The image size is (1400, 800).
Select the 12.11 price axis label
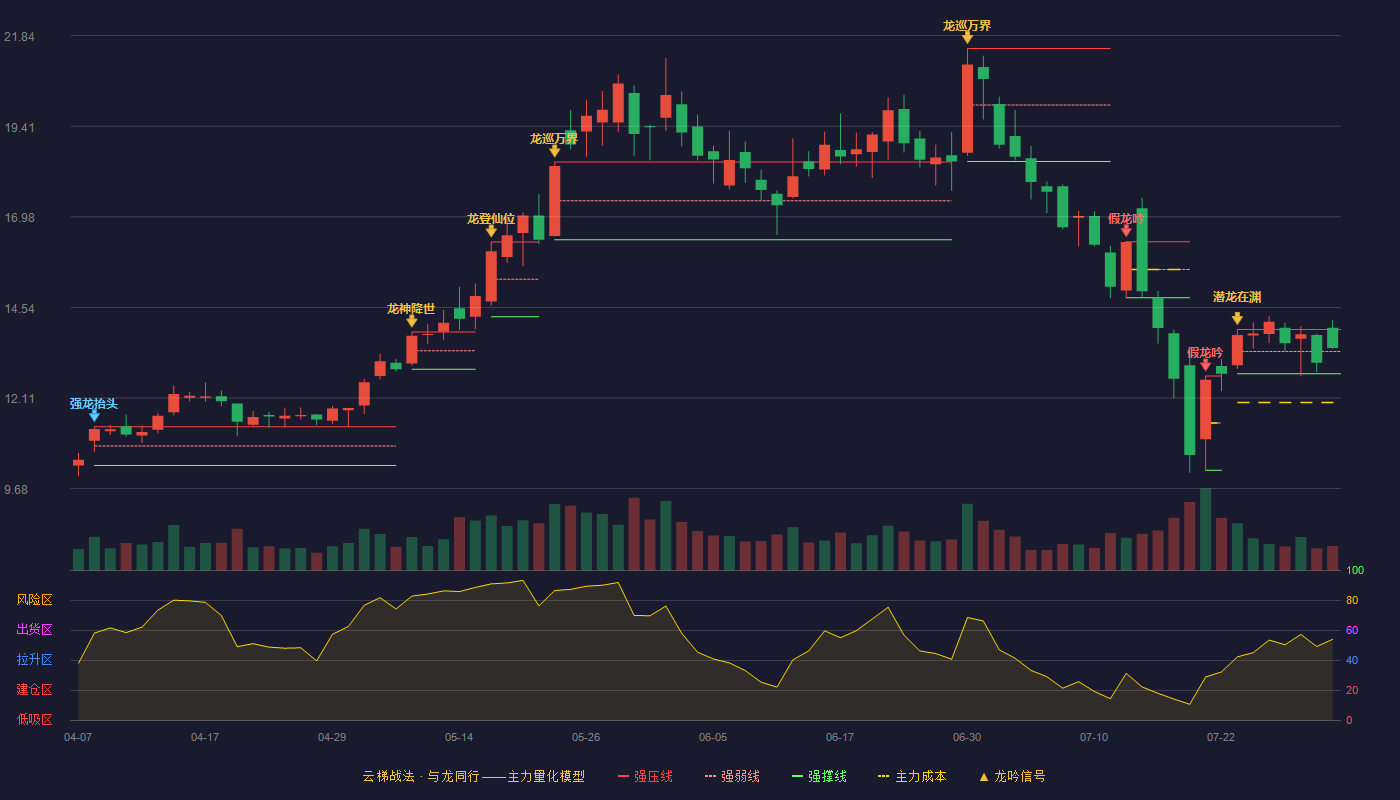pyautogui.click(x=19, y=399)
